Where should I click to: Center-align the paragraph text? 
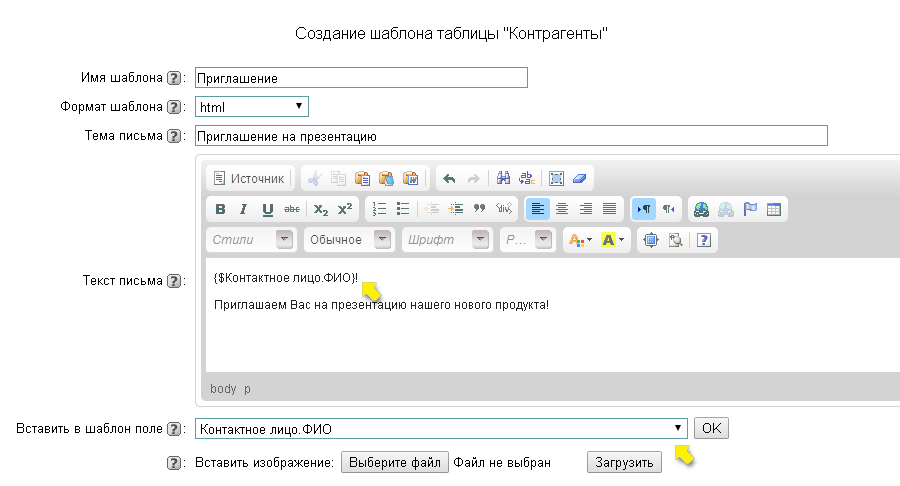562,210
